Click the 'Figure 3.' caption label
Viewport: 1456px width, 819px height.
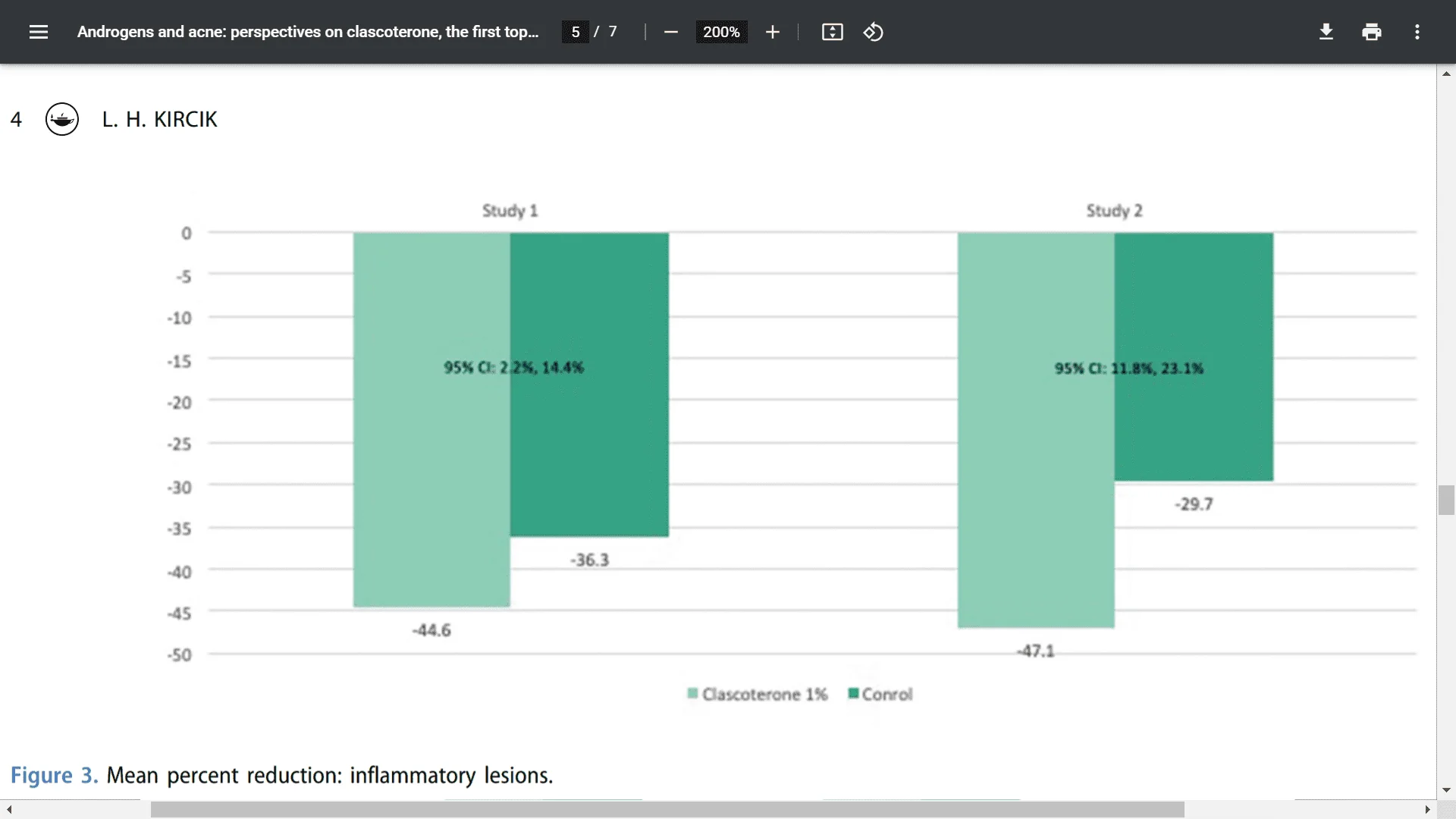click(54, 775)
